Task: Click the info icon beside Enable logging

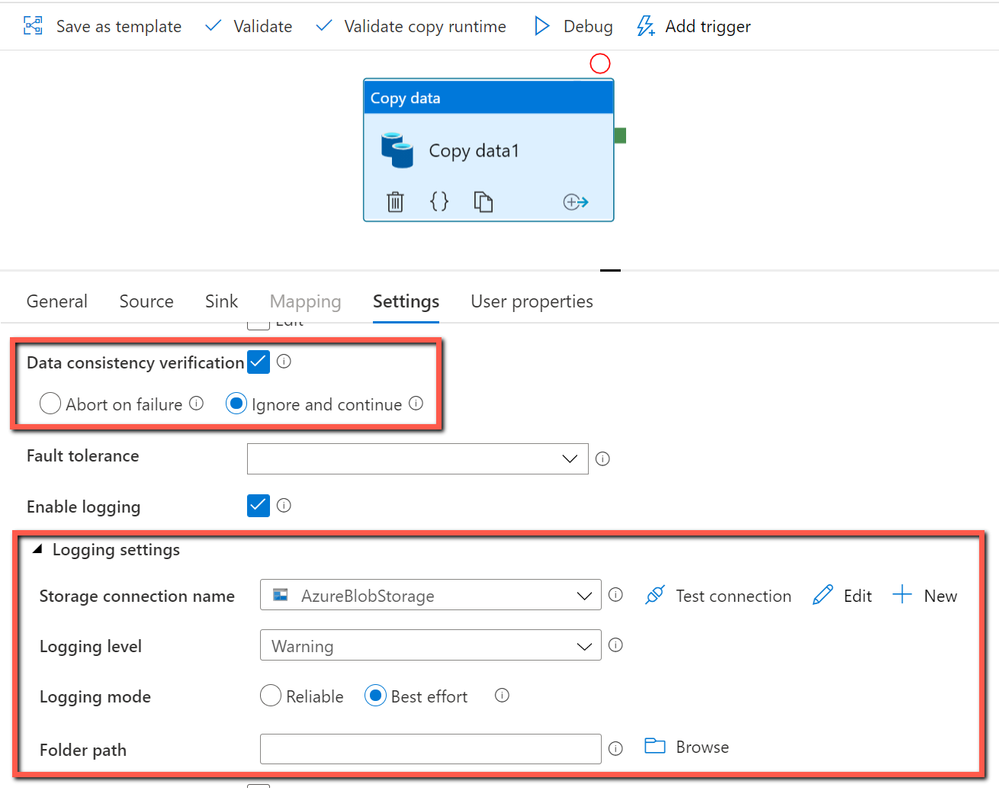Action: (284, 505)
